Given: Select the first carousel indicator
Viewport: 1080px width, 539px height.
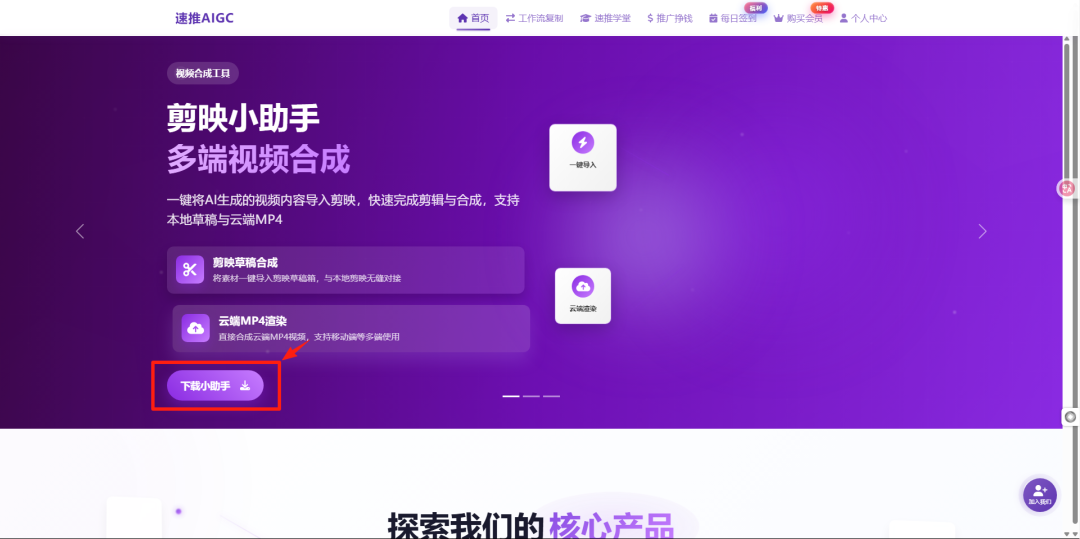Looking at the screenshot, I should 511,397.
